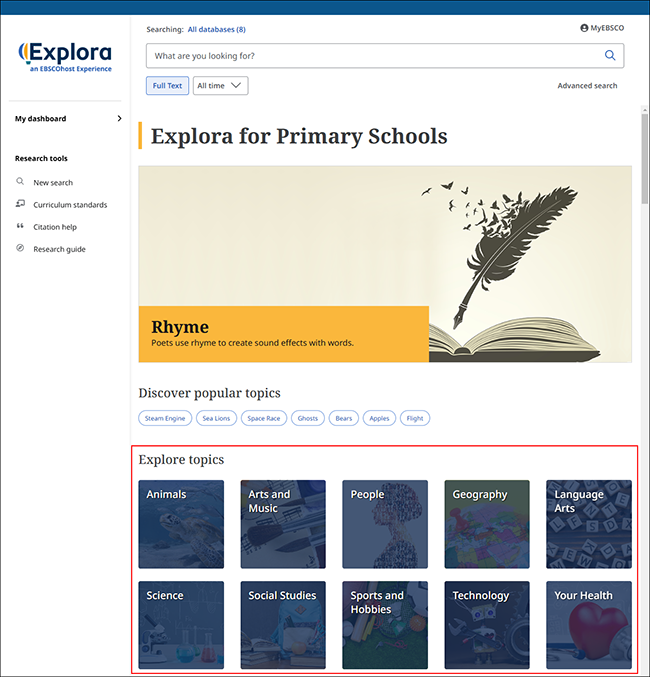Select the Flight topic chip
Screen dimensions: 650x677
415,418
